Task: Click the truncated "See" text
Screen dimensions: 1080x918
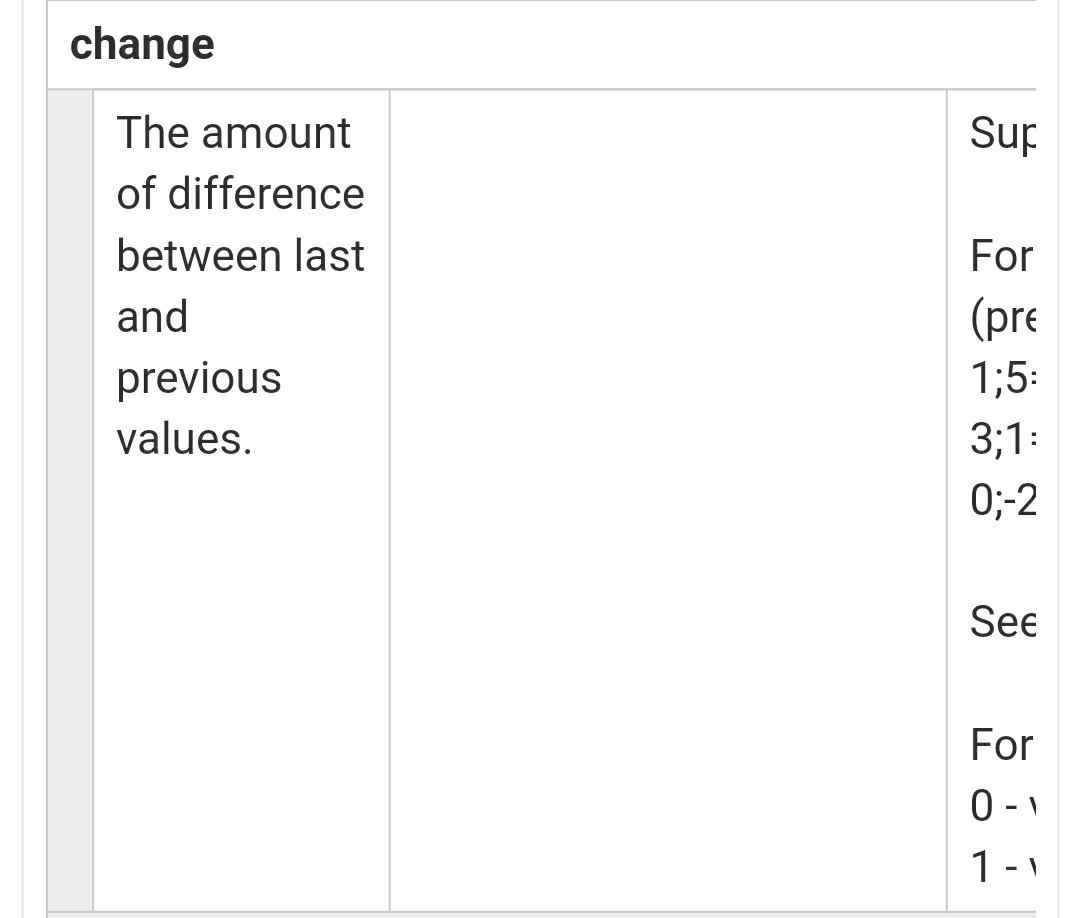Action: [x=1003, y=623]
